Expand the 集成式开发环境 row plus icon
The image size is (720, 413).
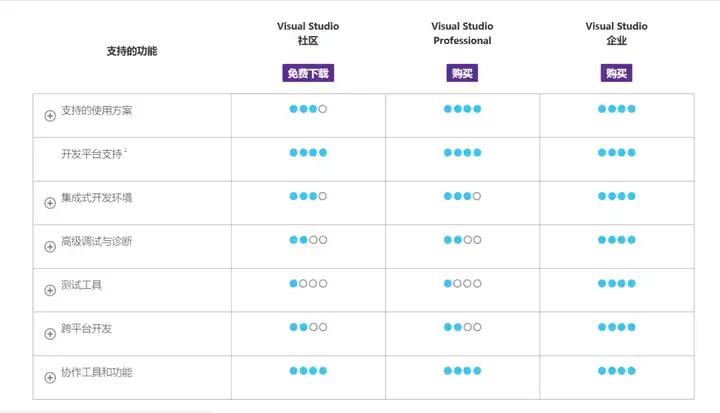50,203
